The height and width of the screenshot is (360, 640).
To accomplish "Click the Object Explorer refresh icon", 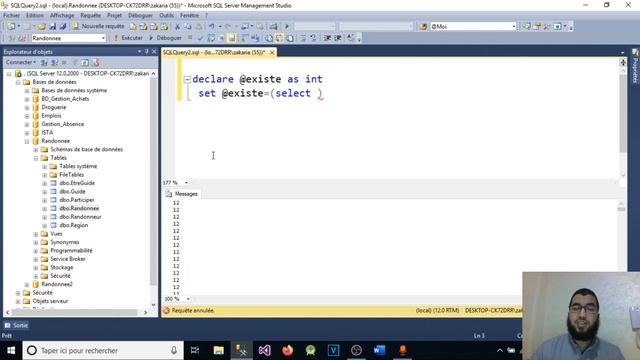I will pos(85,62).
